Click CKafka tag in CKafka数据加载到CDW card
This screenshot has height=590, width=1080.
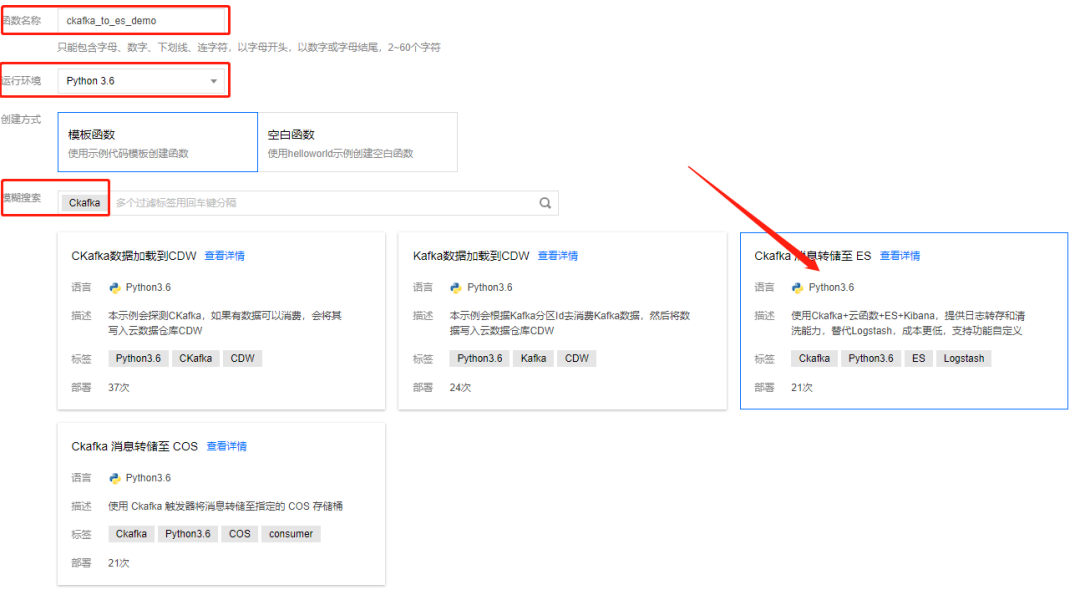tap(196, 359)
